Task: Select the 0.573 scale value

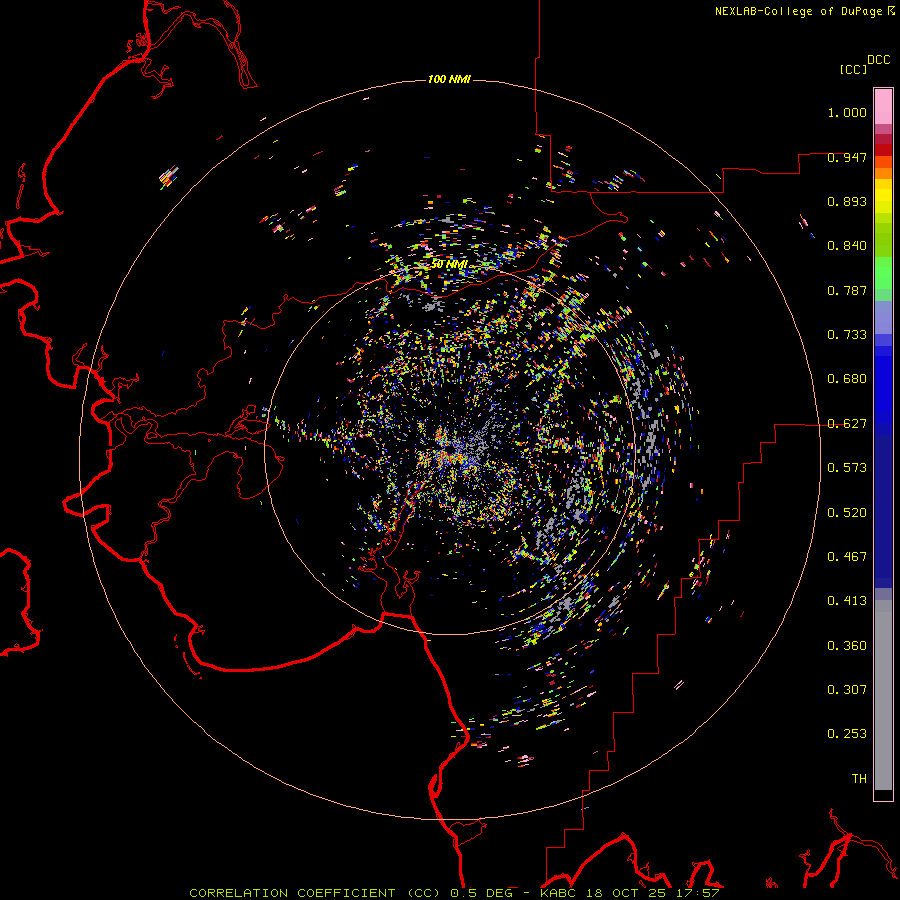Action: tap(847, 468)
